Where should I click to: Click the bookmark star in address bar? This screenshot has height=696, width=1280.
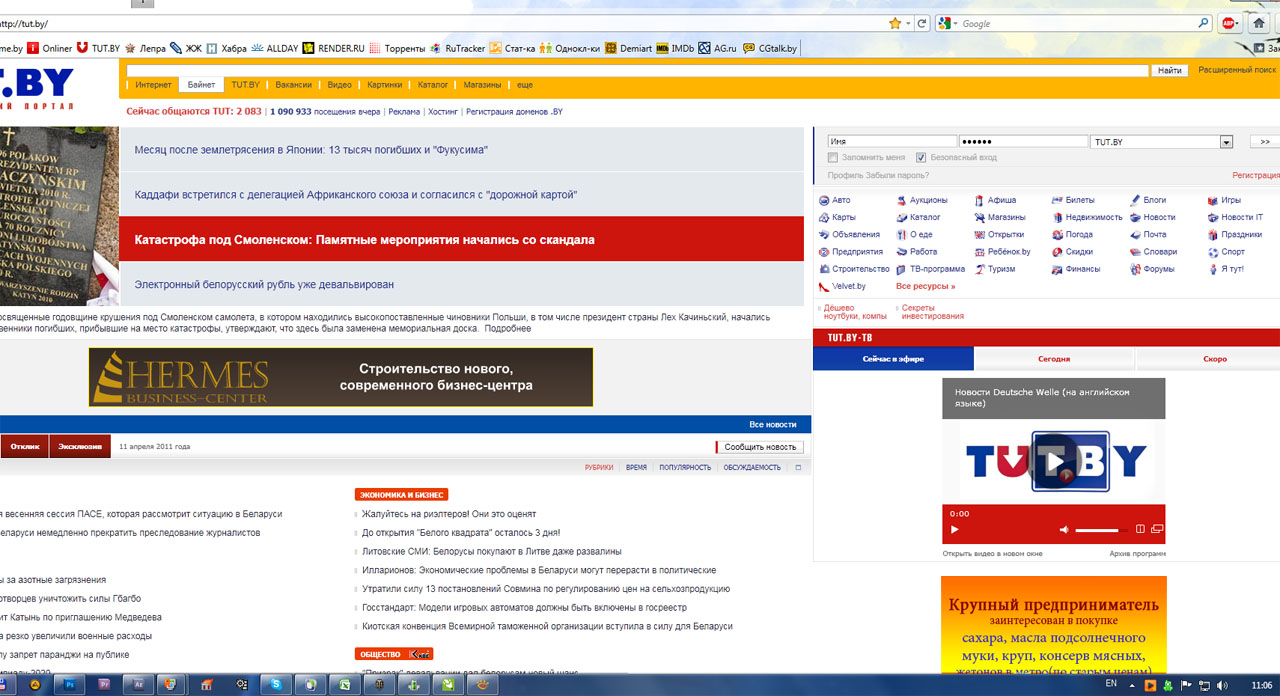pyautogui.click(x=895, y=23)
